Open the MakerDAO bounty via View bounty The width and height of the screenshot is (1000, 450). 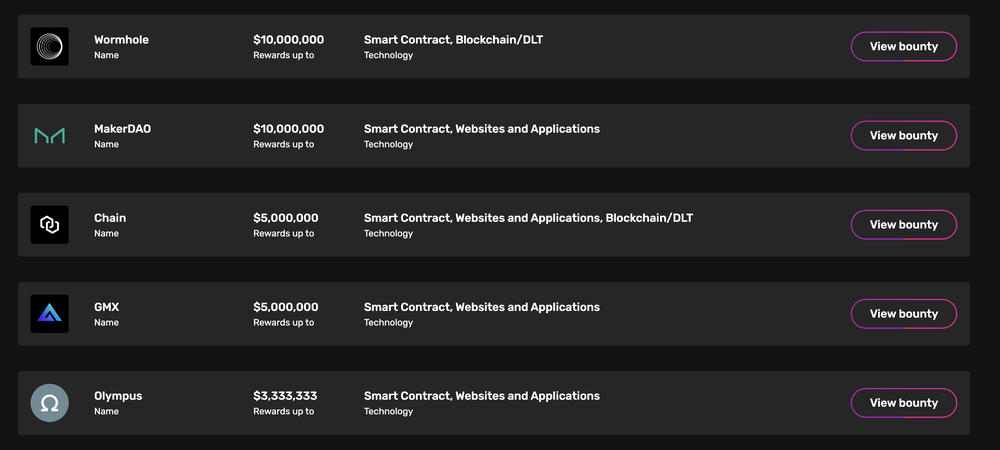click(x=904, y=135)
